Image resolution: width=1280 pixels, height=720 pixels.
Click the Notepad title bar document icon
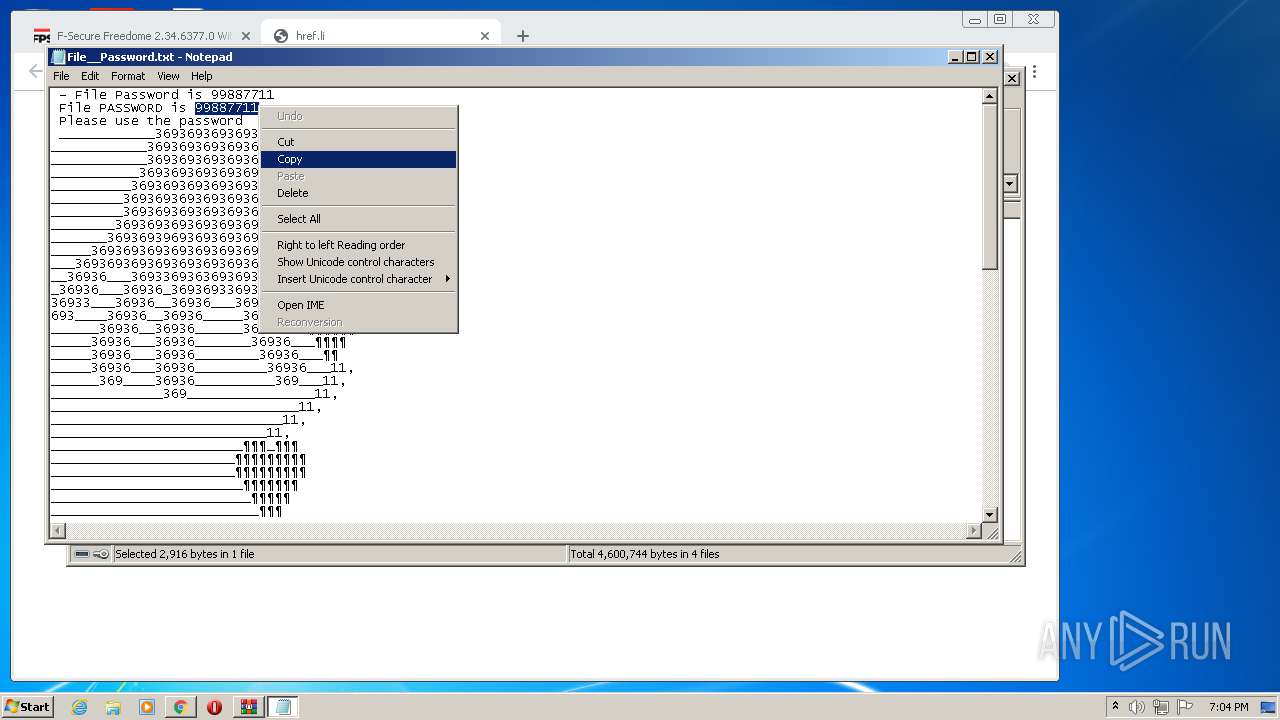[x=58, y=57]
